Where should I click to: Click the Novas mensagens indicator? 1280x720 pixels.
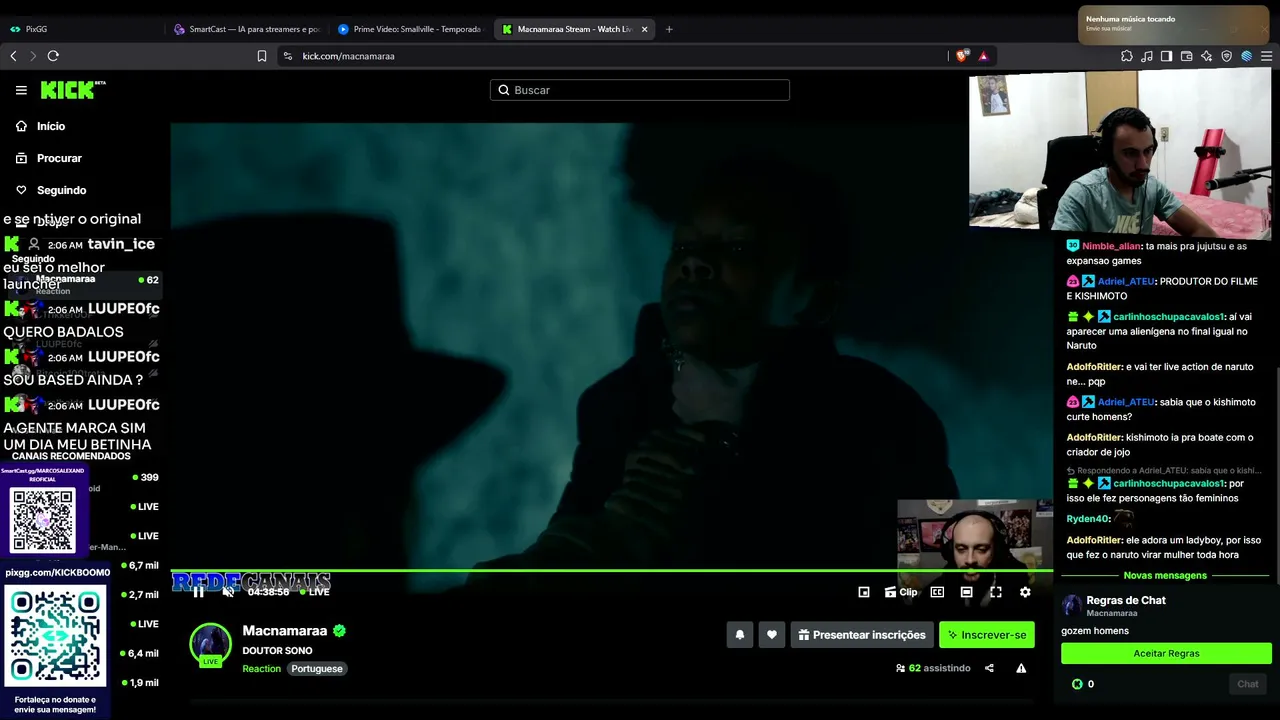click(1165, 576)
